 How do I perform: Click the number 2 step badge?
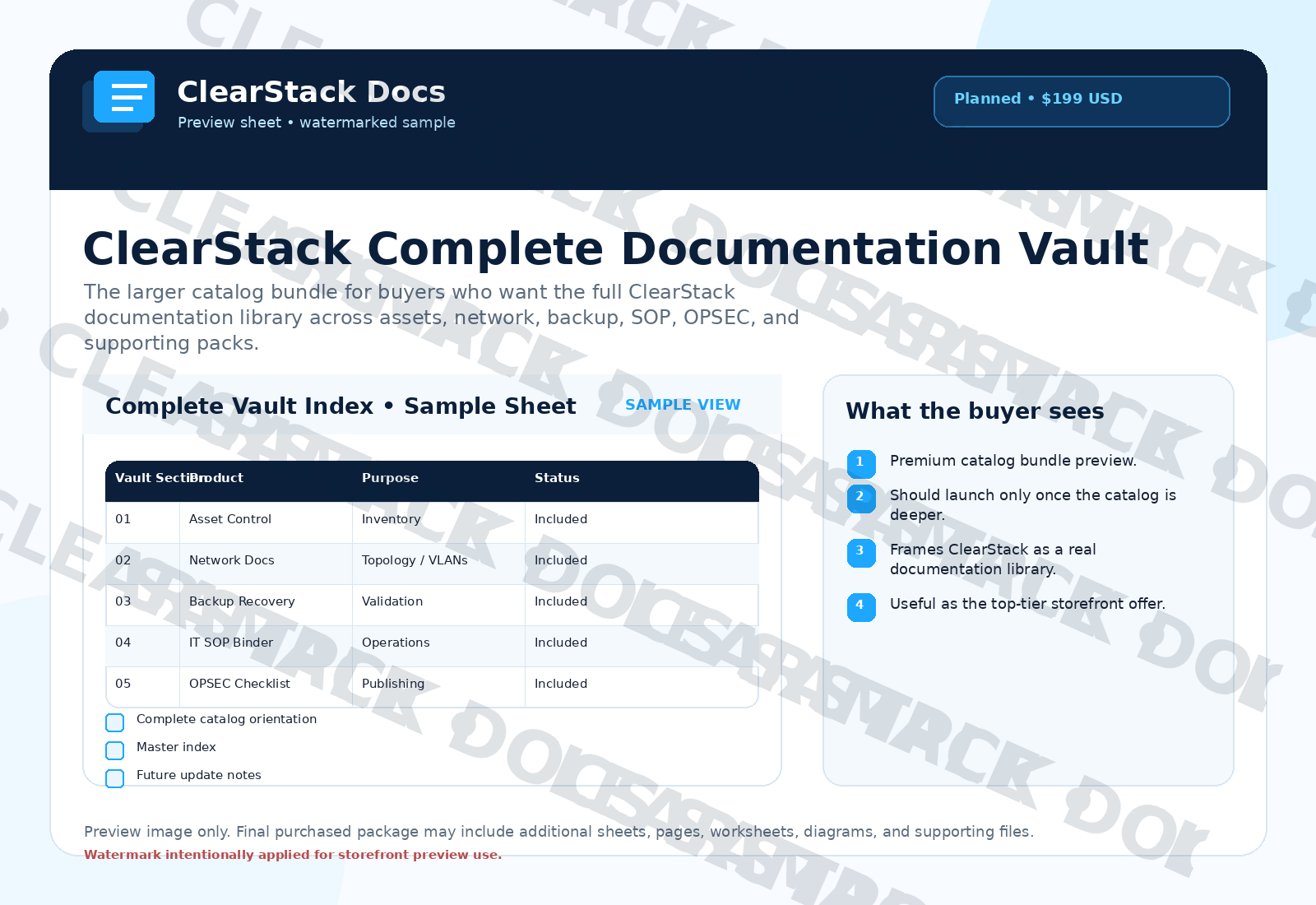pyautogui.click(x=861, y=498)
